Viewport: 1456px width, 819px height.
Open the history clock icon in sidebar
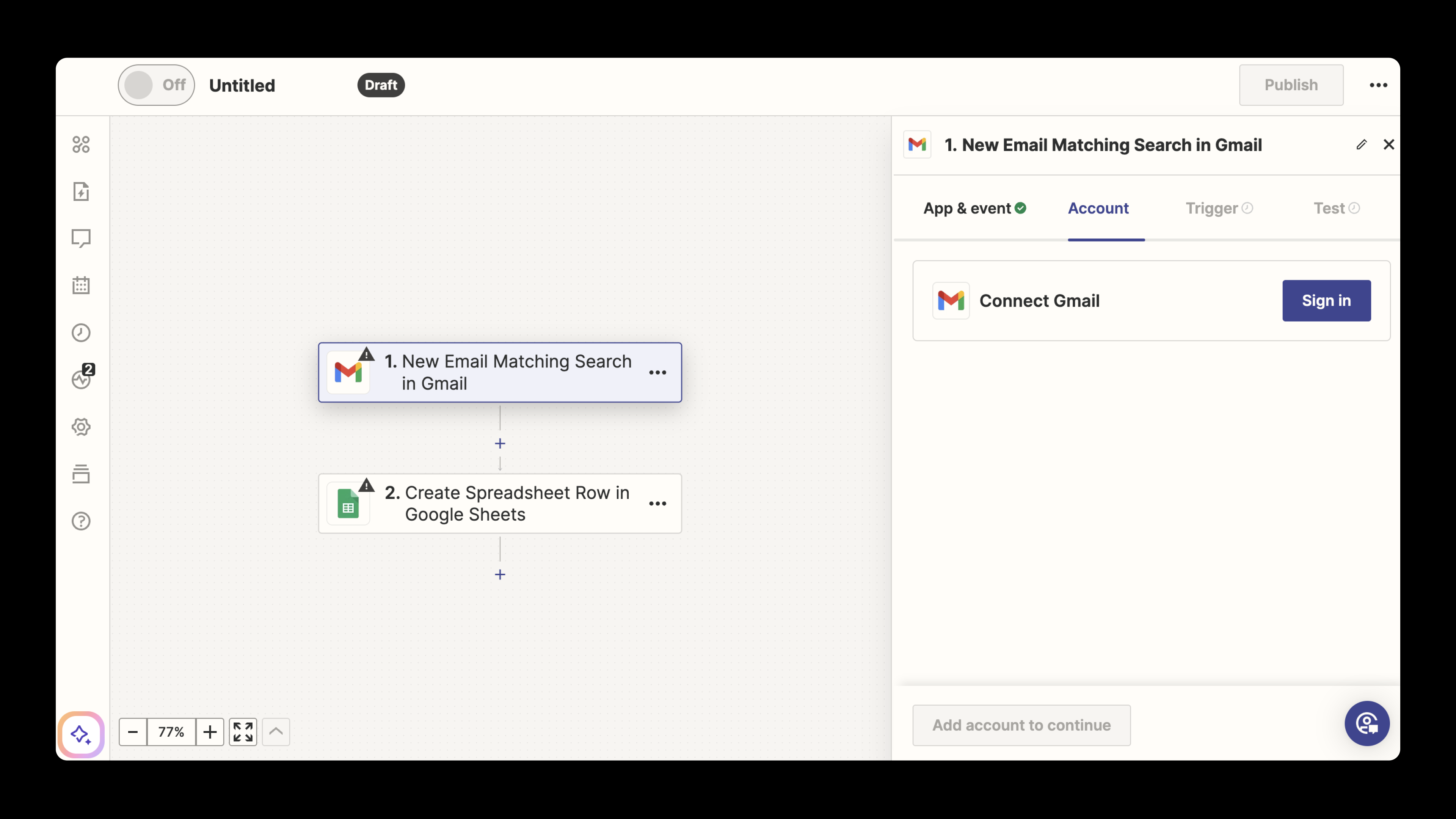point(81,333)
